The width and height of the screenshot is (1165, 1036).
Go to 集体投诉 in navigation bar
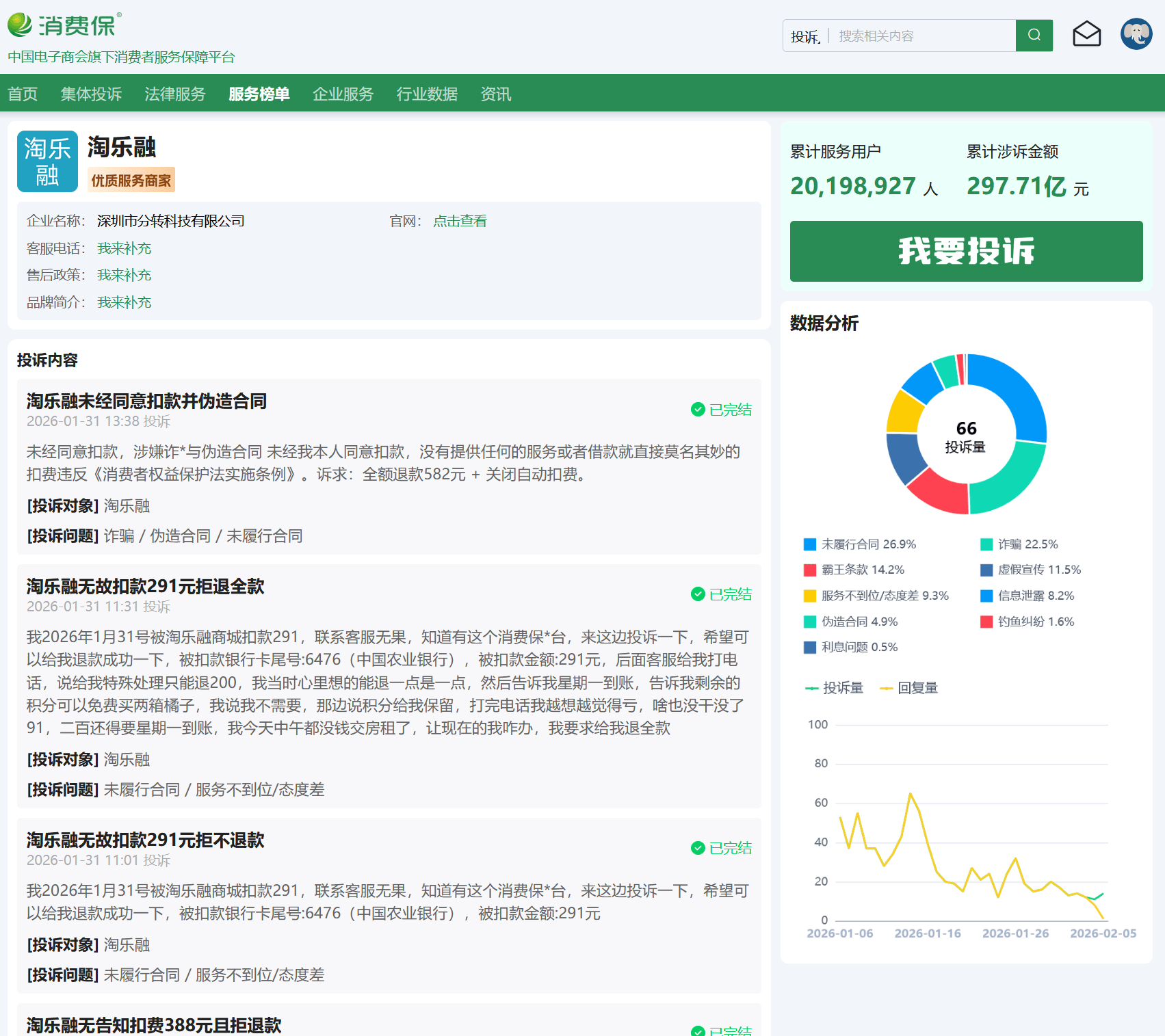[x=91, y=94]
